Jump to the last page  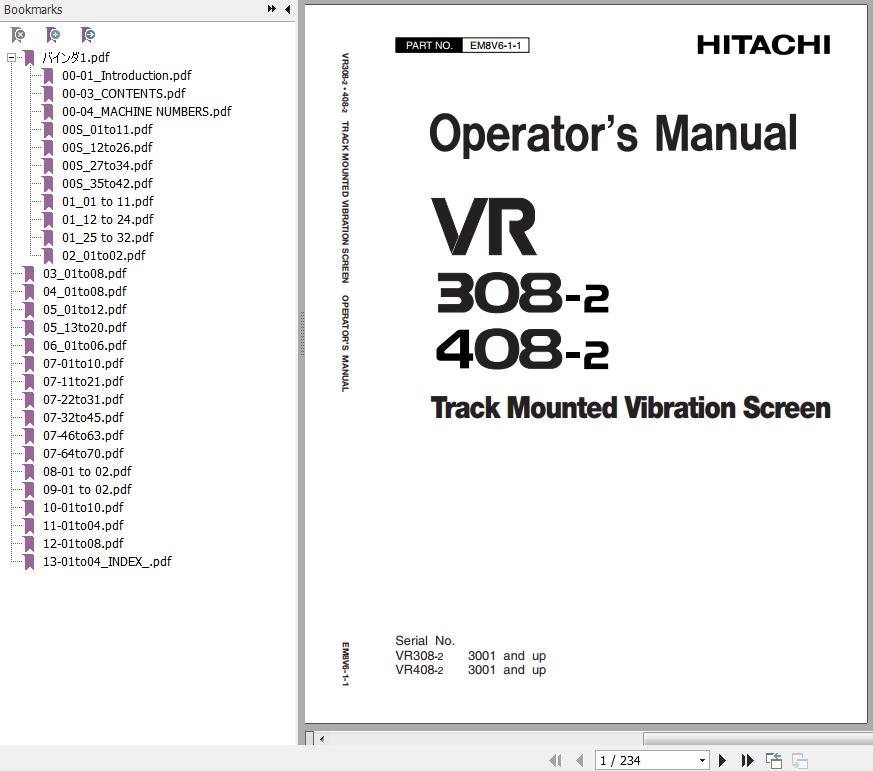pyautogui.click(x=747, y=760)
